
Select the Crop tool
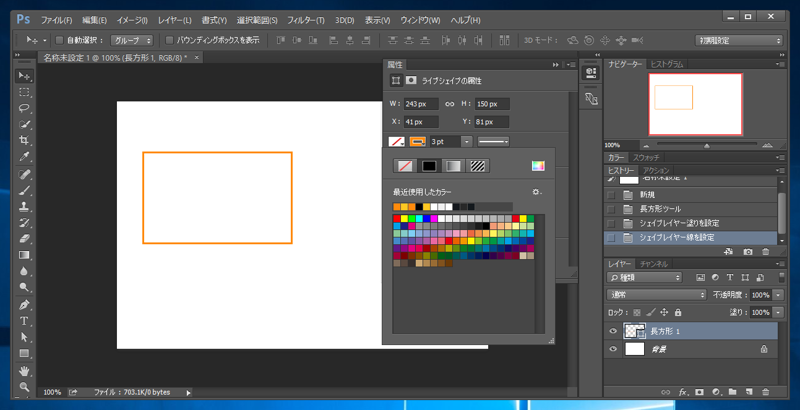(x=24, y=140)
